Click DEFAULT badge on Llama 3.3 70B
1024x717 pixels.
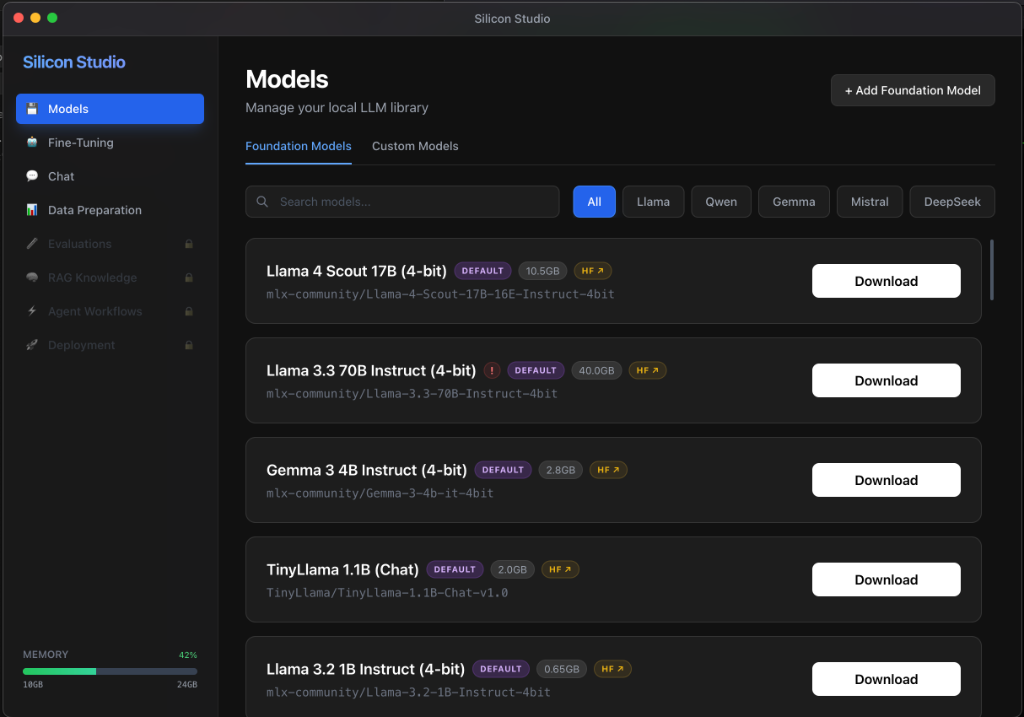536,370
